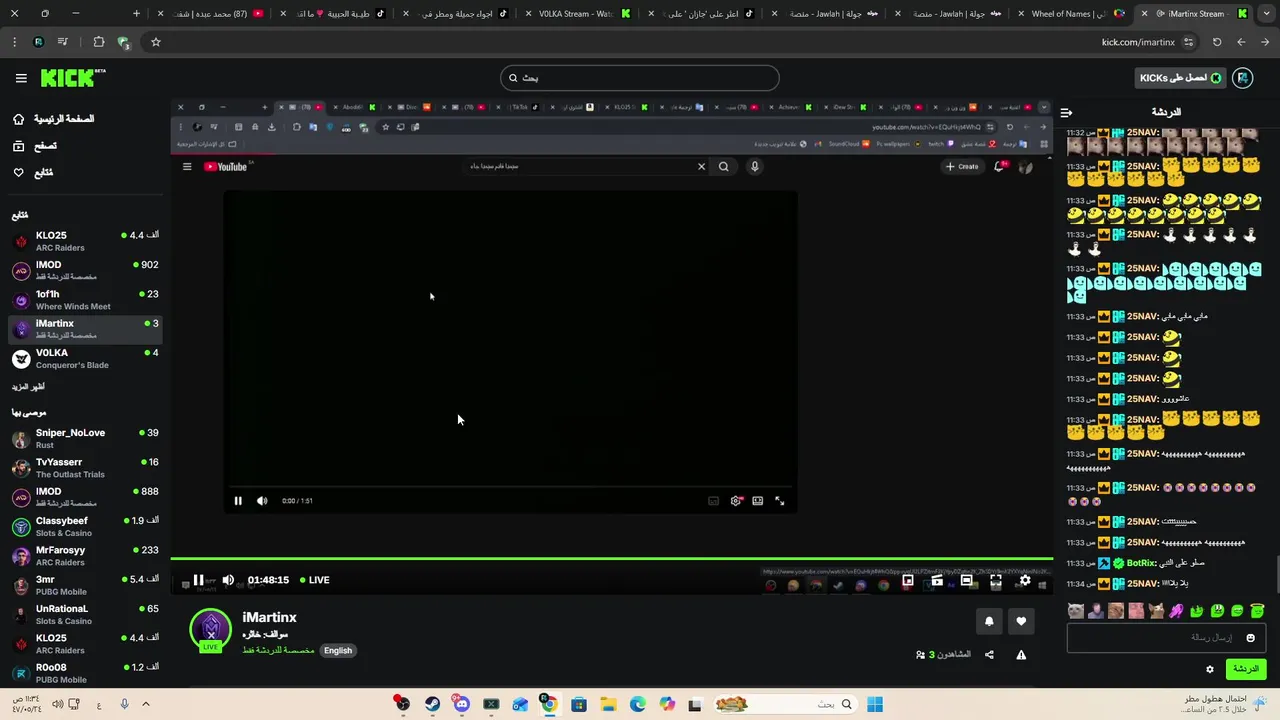Select iMartinx channel in sidebar
This screenshot has width=1280, height=720.
(x=85, y=329)
